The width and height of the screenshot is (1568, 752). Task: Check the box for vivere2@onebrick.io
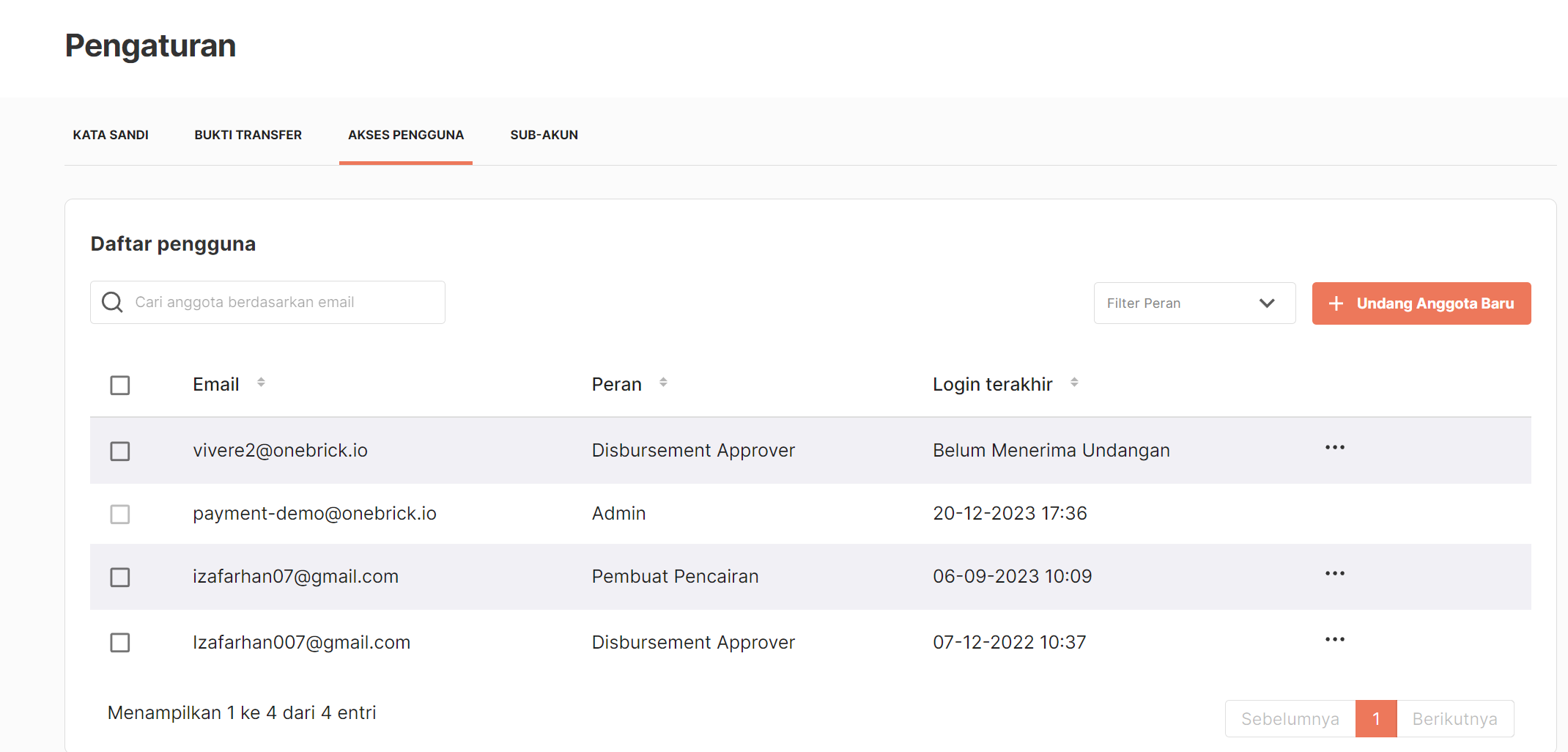(120, 451)
